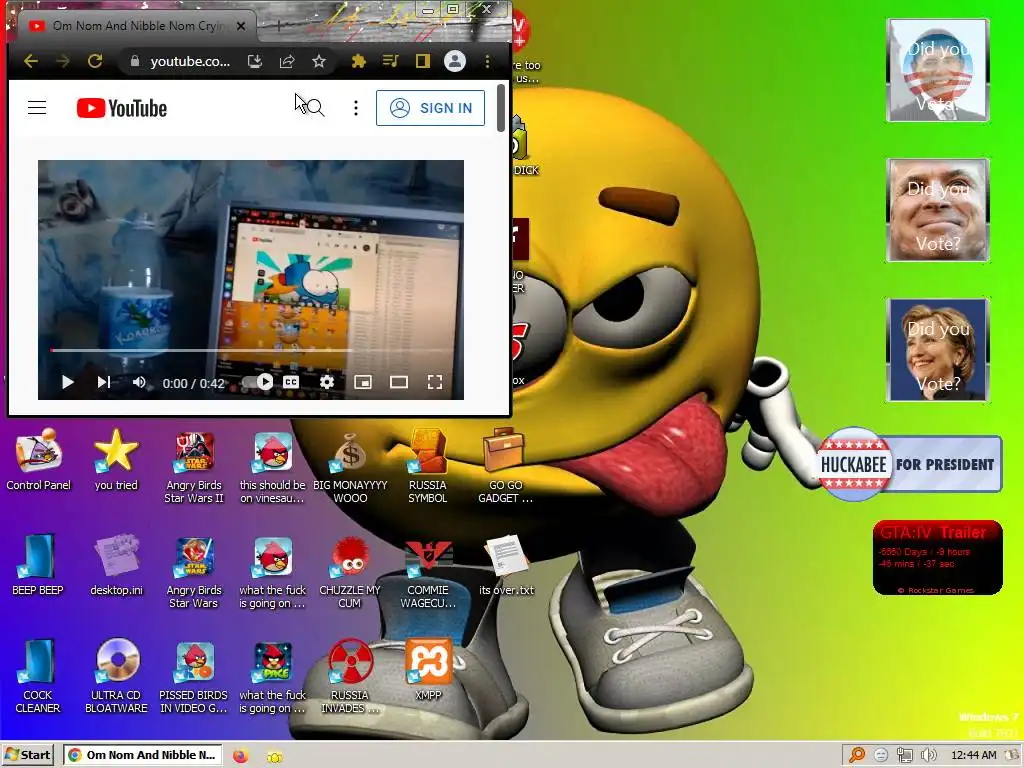Screen dimensions: 1024x768
Task: Click the YouTube page scrollbar
Action: pyautogui.click(x=501, y=108)
